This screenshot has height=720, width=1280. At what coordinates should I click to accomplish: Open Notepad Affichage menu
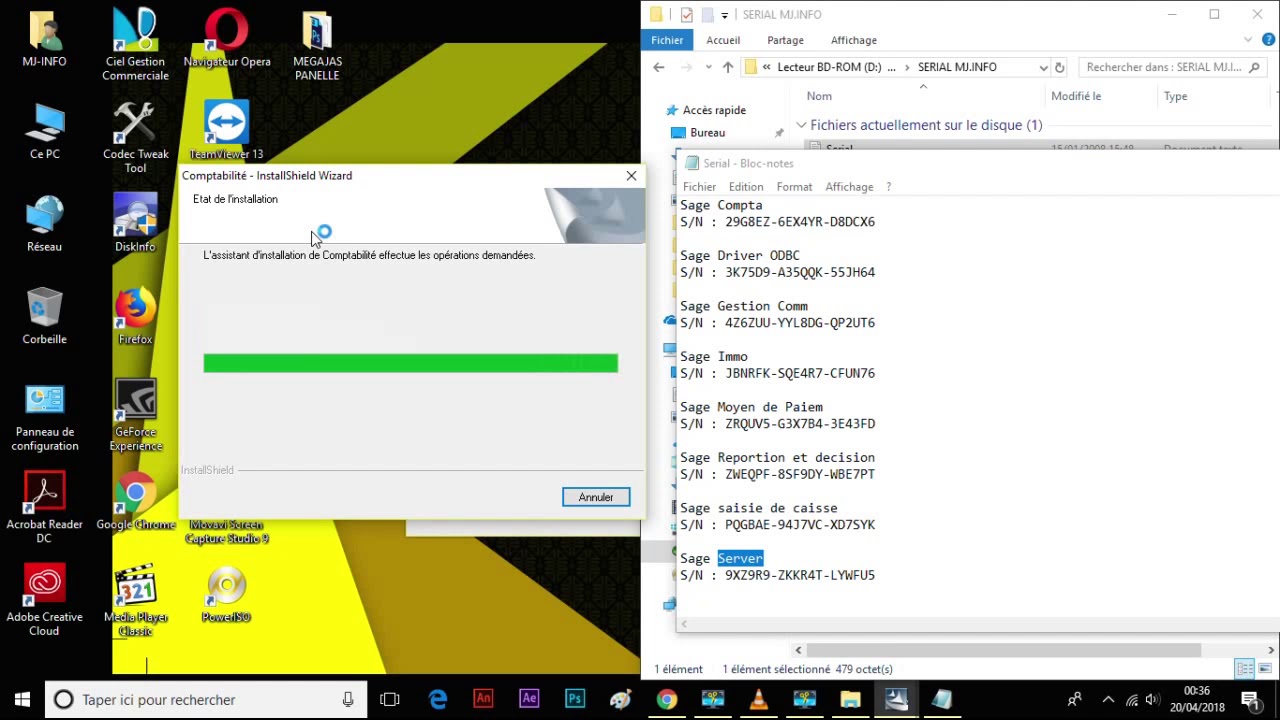click(849, 187)
